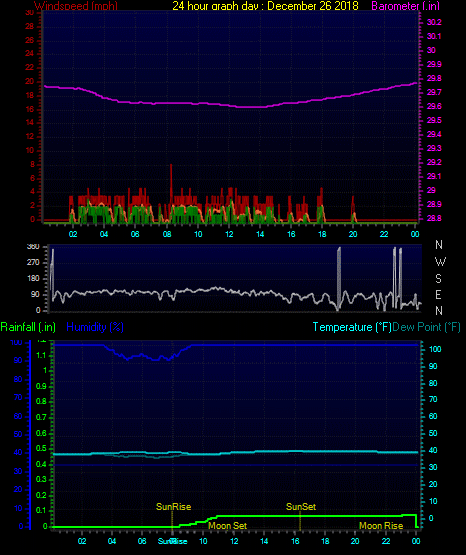
Task: Click the Windspeed (mph) axis label
Action: pos(76,6)
